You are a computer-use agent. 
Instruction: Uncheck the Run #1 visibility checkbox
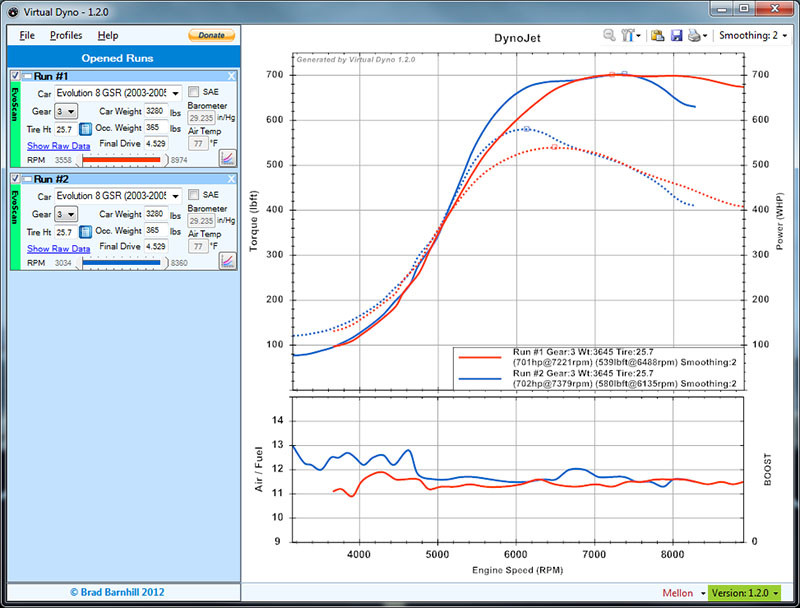coord(15,75)
